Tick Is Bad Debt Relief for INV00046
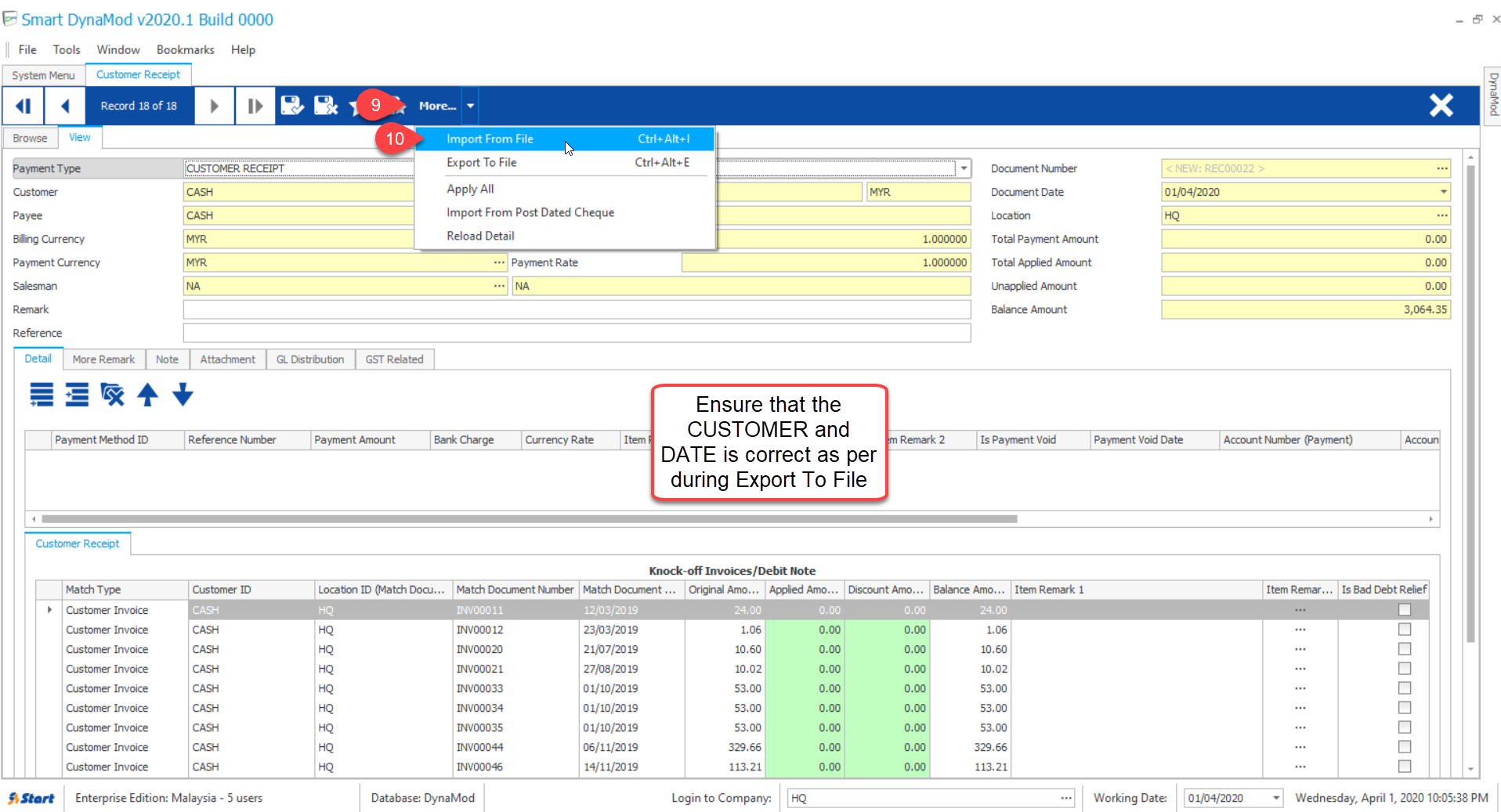1501x812 pixels. click(1405, 767)
